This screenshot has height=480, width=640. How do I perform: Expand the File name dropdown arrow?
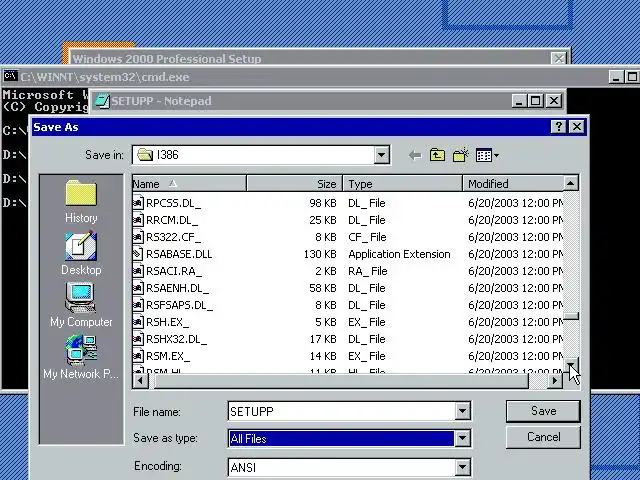point(462,411)
